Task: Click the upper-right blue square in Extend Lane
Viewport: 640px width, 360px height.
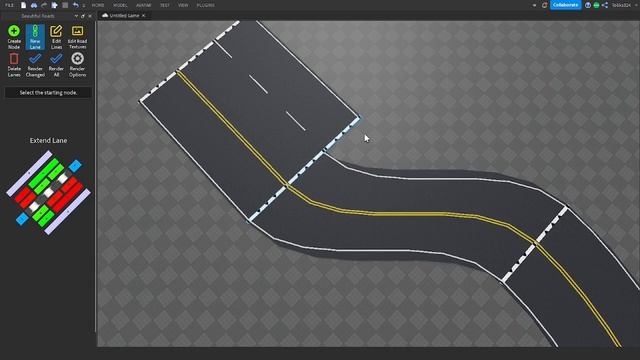Action: coord(75,166)
